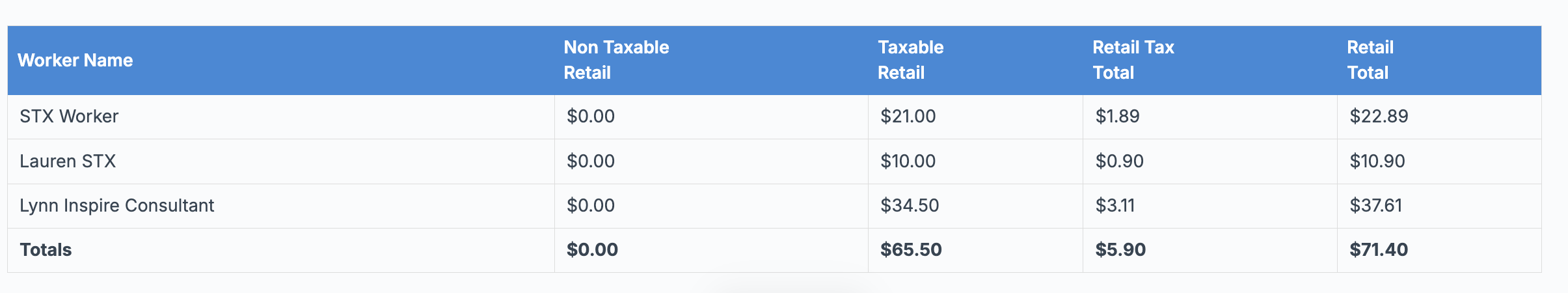Click the $10.90 retail total cell

click(x=1377, y=161)
